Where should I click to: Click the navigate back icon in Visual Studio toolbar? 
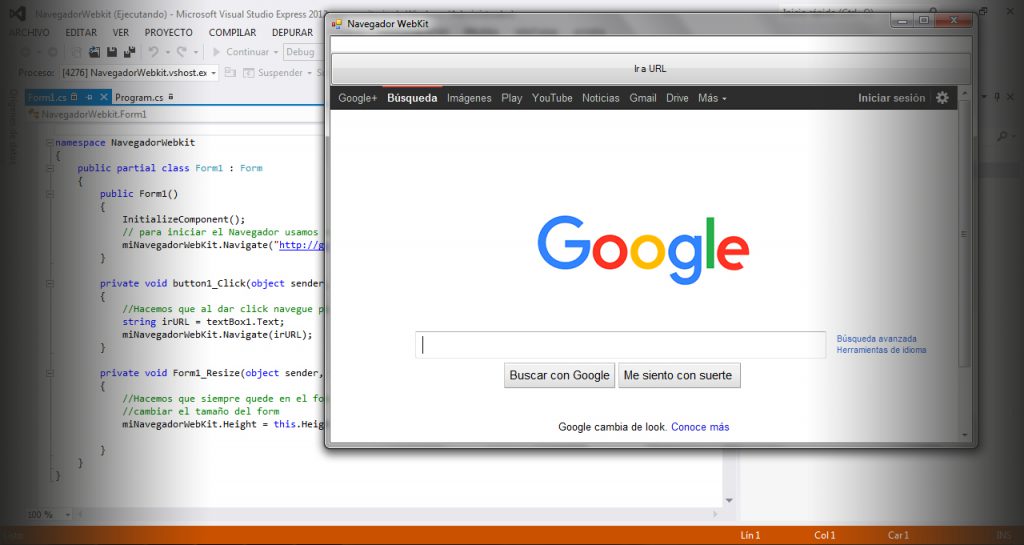pyautogui.click(x=25, y=52)
